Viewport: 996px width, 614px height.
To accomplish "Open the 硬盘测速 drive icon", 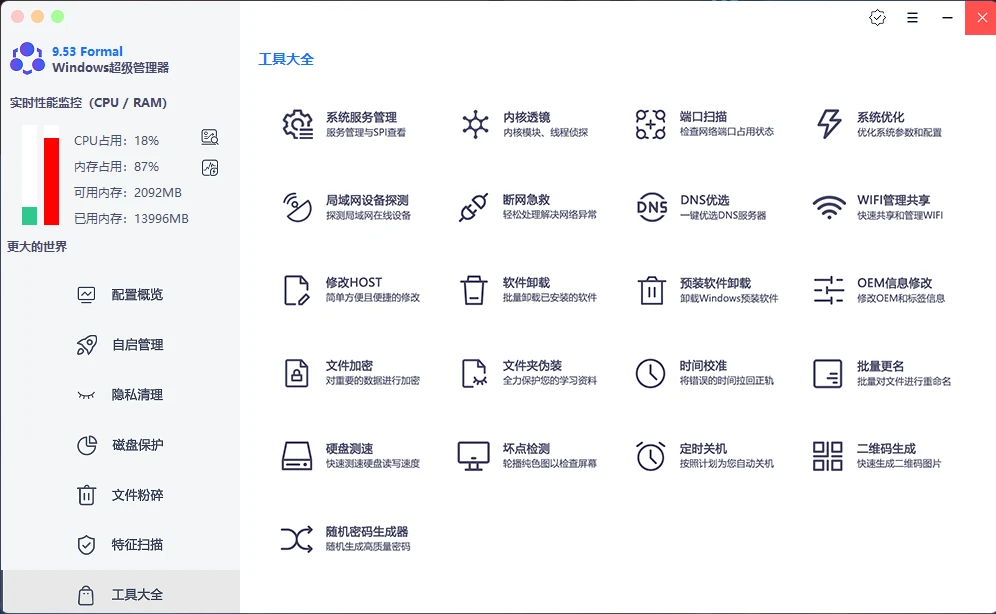I will coord(297,456).
